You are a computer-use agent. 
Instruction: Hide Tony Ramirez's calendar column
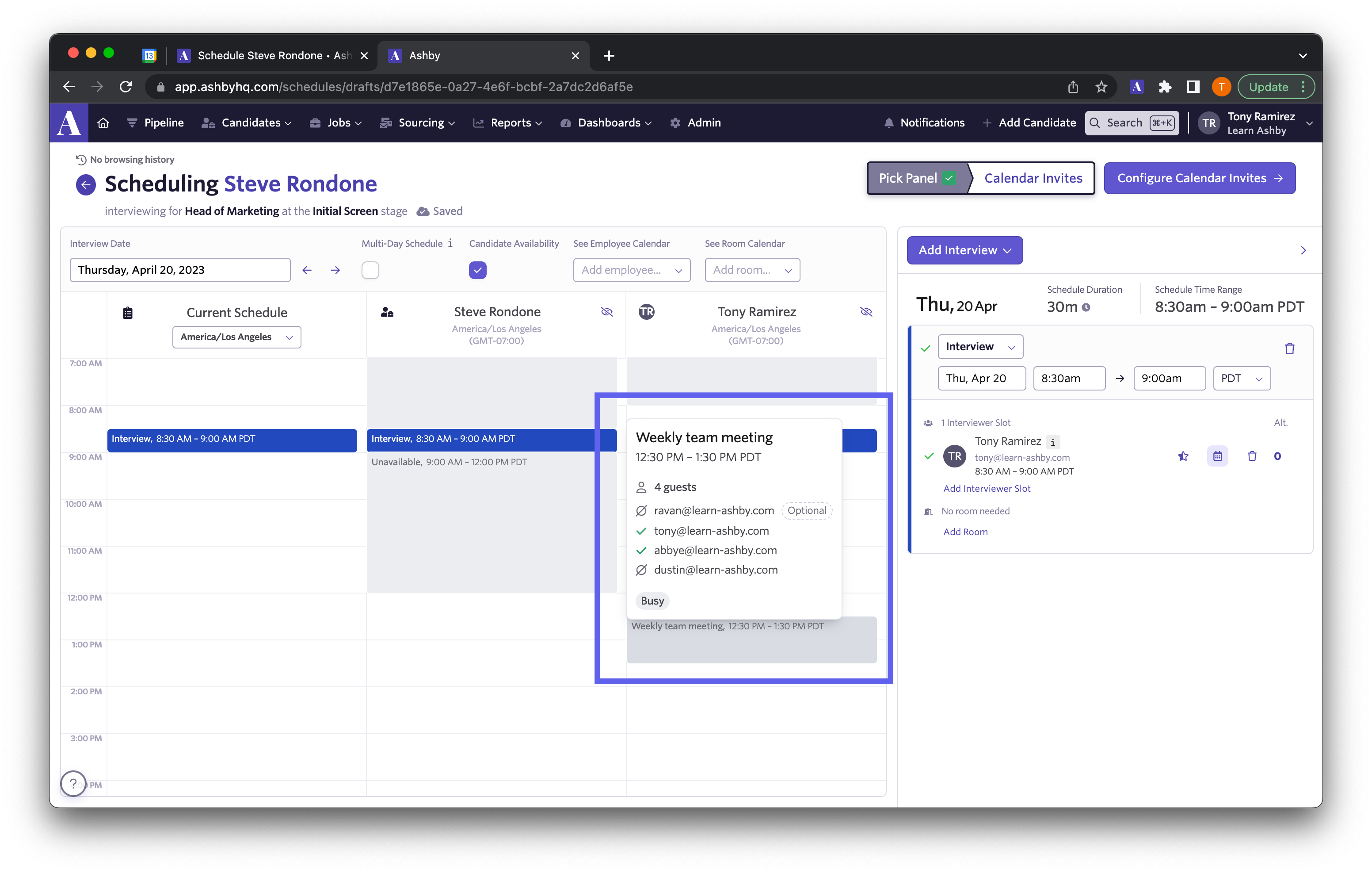(865, 312)
